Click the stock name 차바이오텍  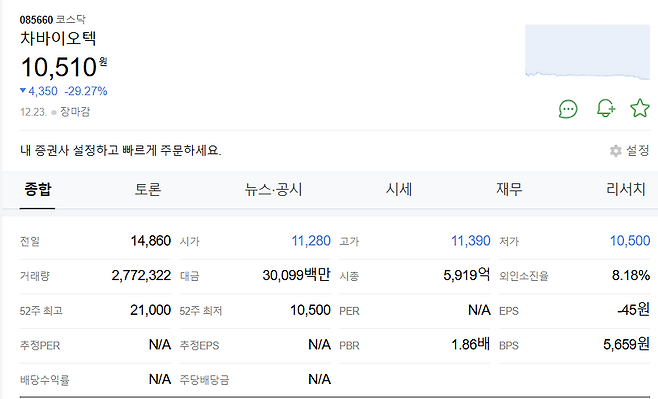pyautogui.click(x=58, y=39)
